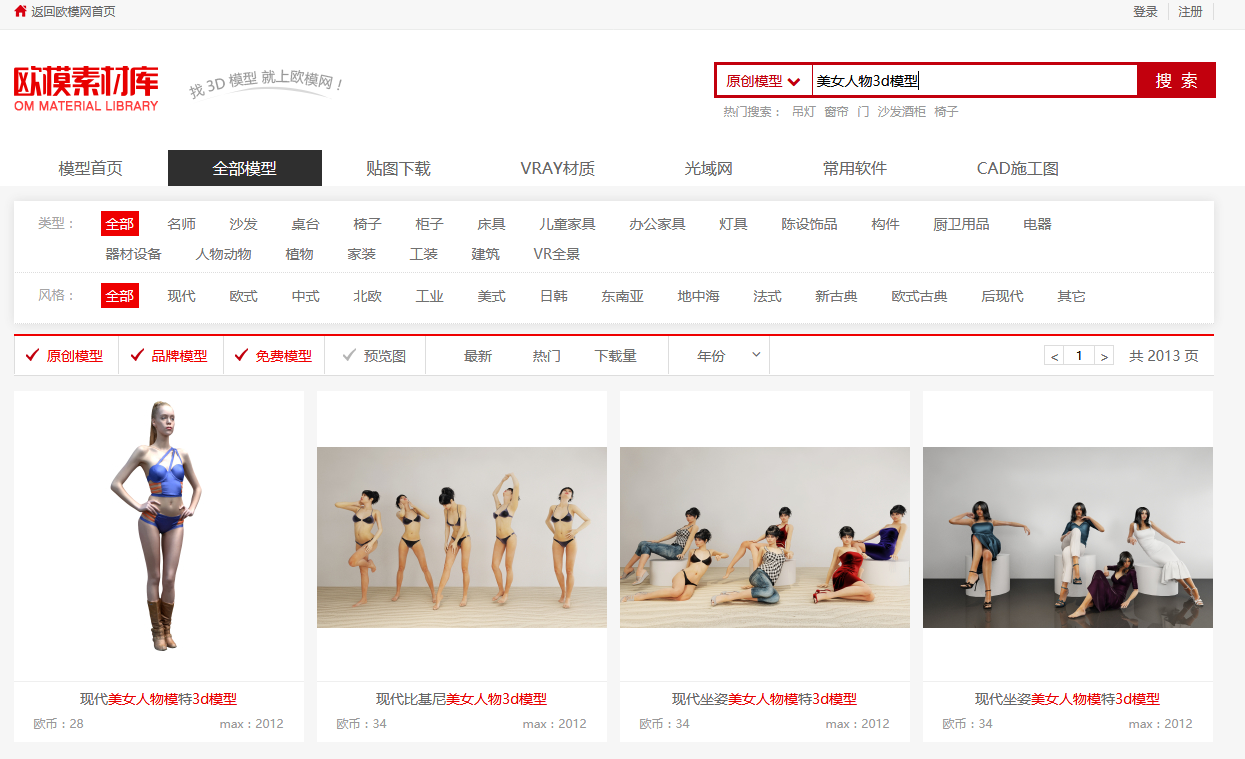1245x759 pixels.
Task: Open the 返回欧模网首页 link
Action: [x=73, y=12]
